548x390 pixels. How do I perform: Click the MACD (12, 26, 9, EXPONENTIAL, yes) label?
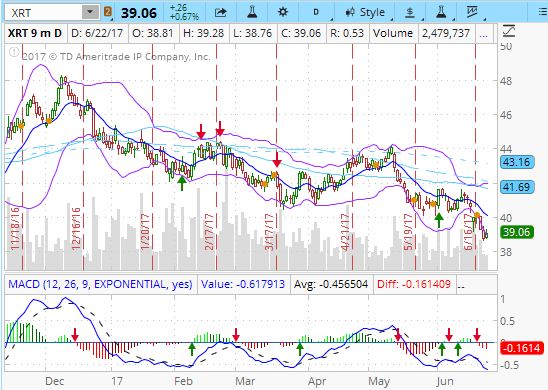tap(100, 284)
